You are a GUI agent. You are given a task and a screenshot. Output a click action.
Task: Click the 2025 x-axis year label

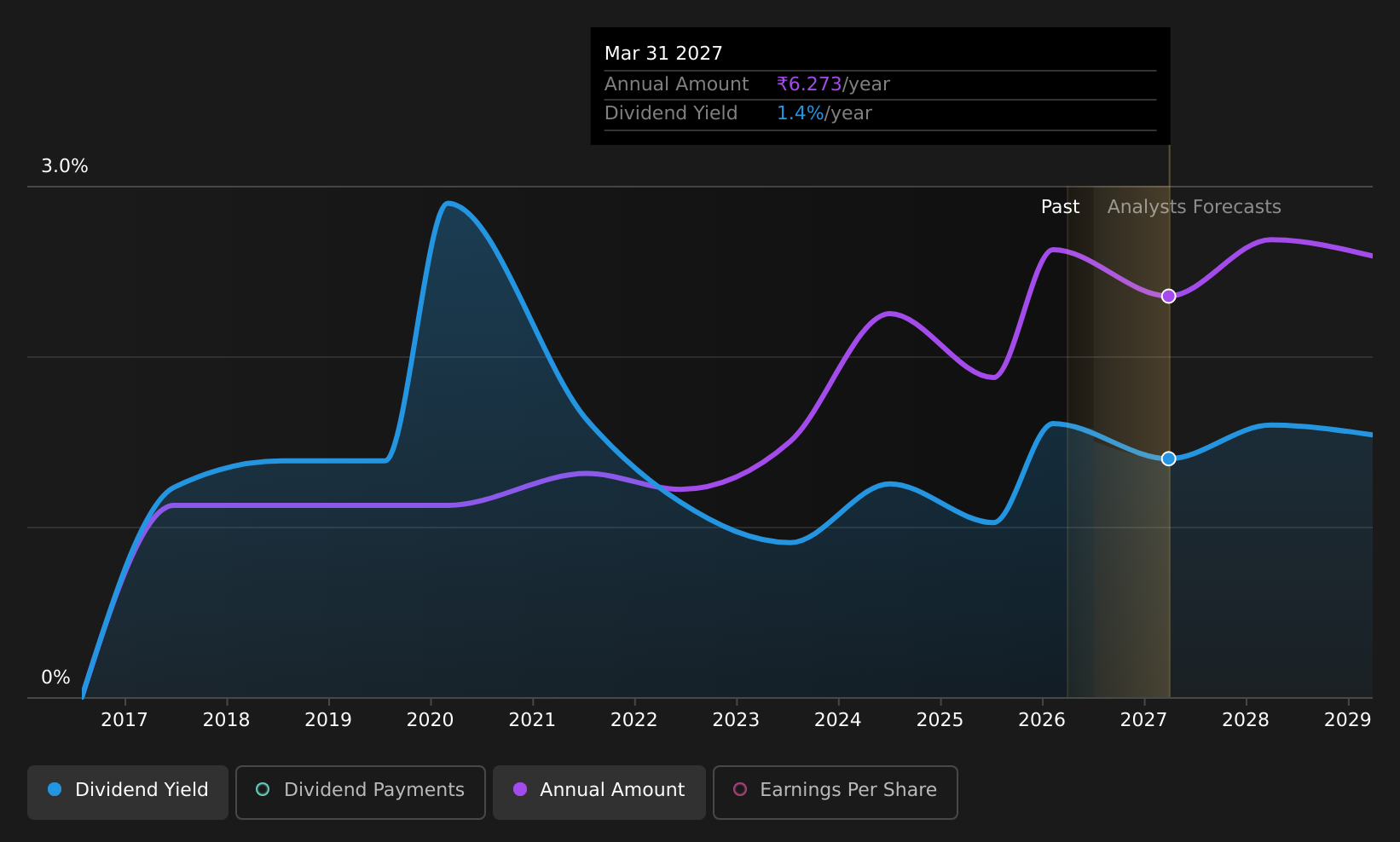click(x=940, y=720)
